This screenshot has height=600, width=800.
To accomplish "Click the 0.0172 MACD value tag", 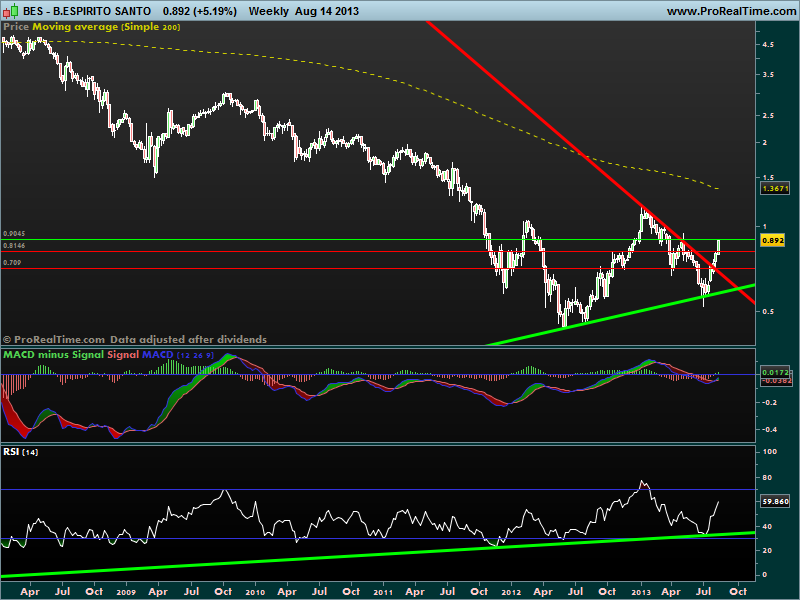I will coord(775,373).
